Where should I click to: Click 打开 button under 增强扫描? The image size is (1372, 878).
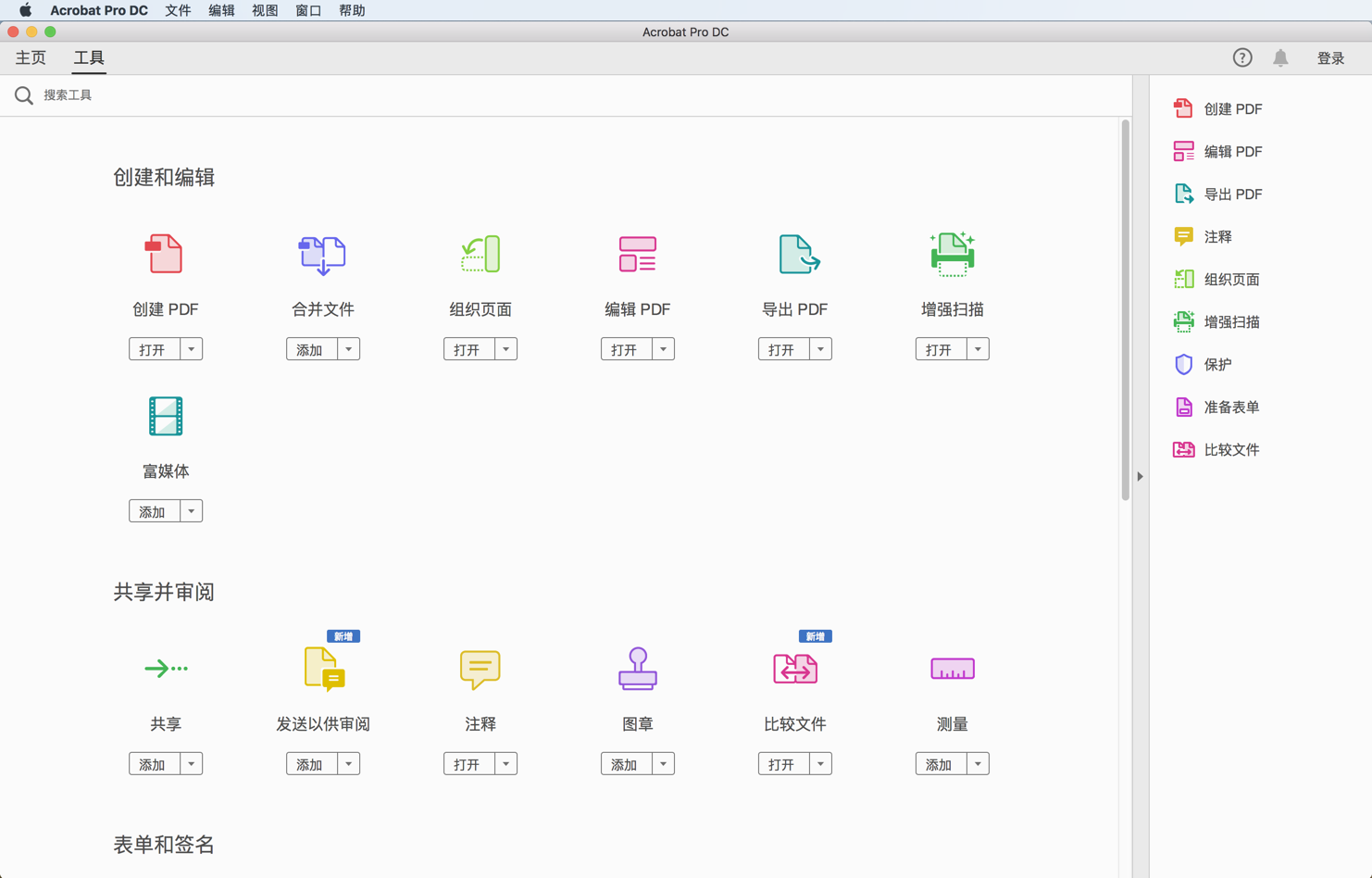[941, 349]
